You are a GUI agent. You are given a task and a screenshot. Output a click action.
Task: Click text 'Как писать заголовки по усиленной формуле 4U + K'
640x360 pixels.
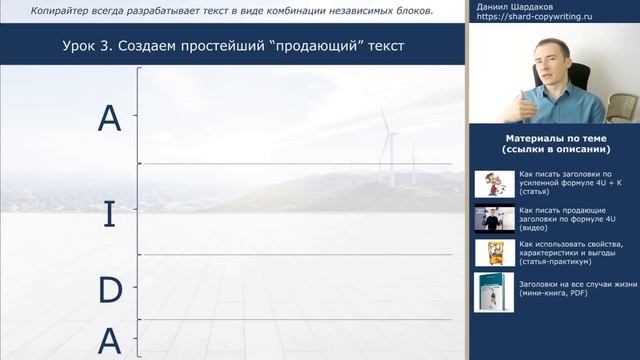point(570,178)
